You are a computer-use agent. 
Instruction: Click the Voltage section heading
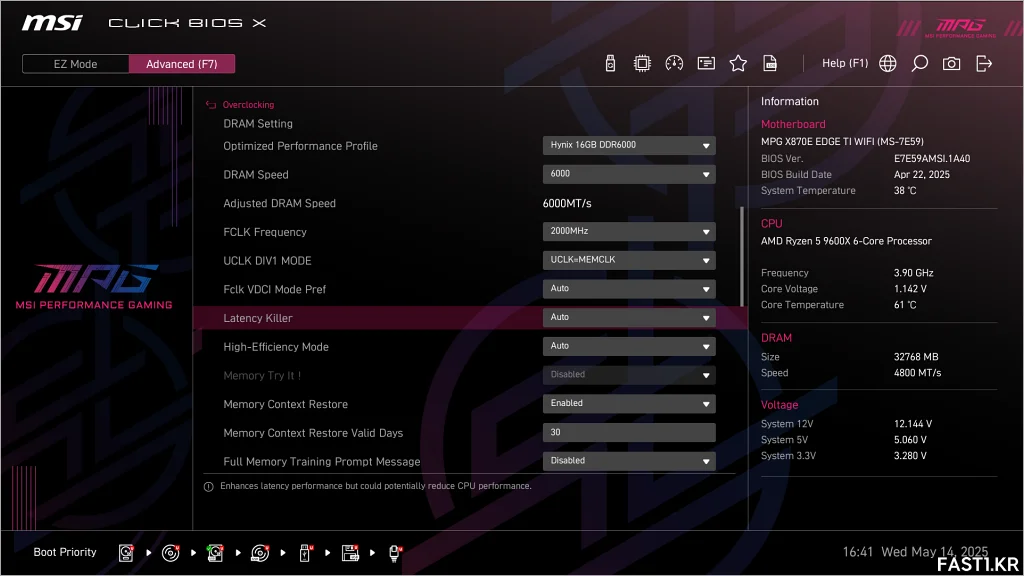coord(779,405)
